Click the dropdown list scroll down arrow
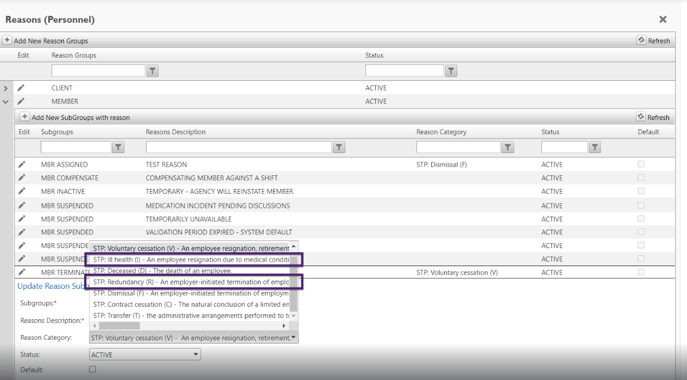The height and width of the screenshot is (380, 687). coord(294,316)
